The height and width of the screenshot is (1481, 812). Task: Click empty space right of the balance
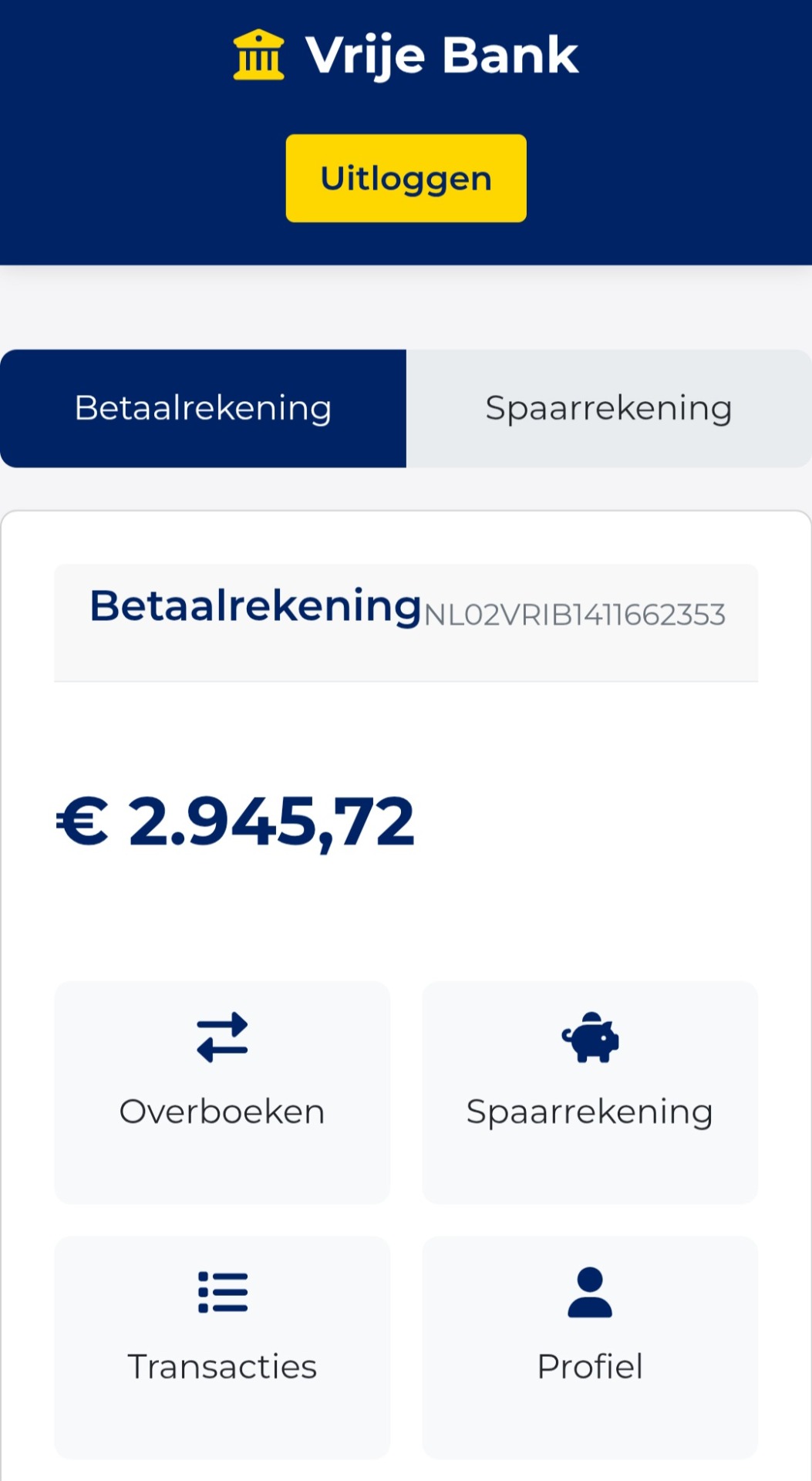[601, 821]
